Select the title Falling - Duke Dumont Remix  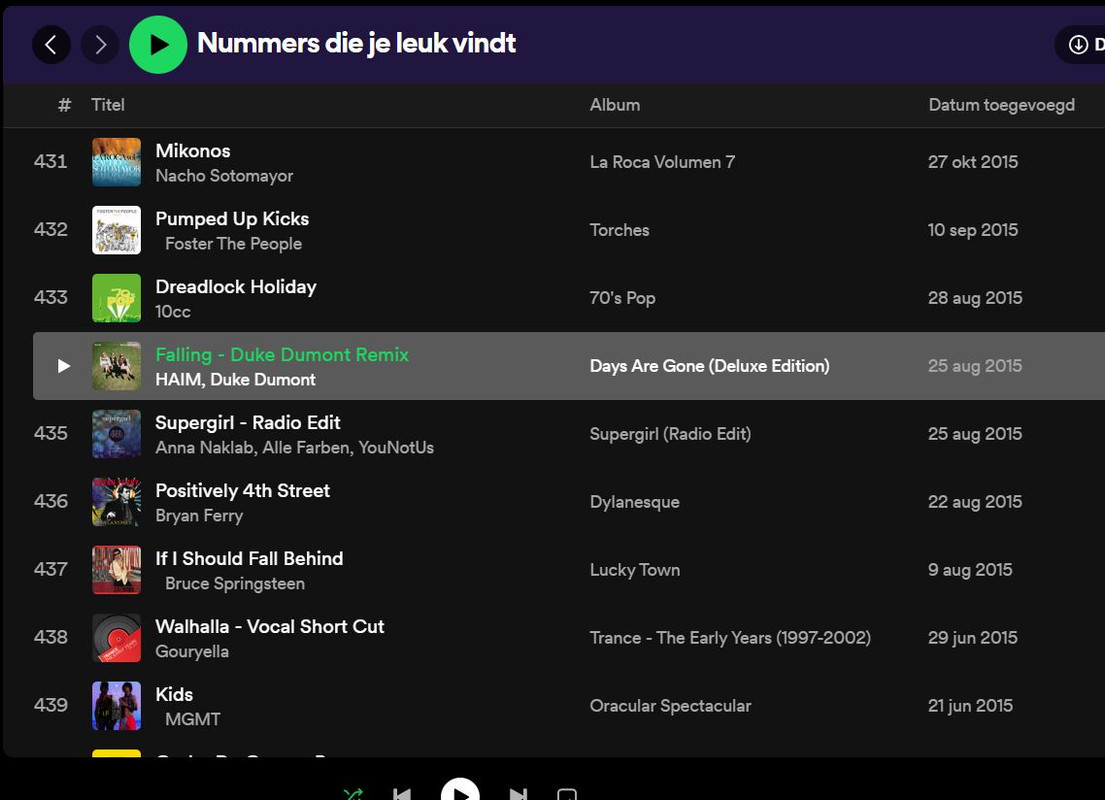click(x=282, y=355)
